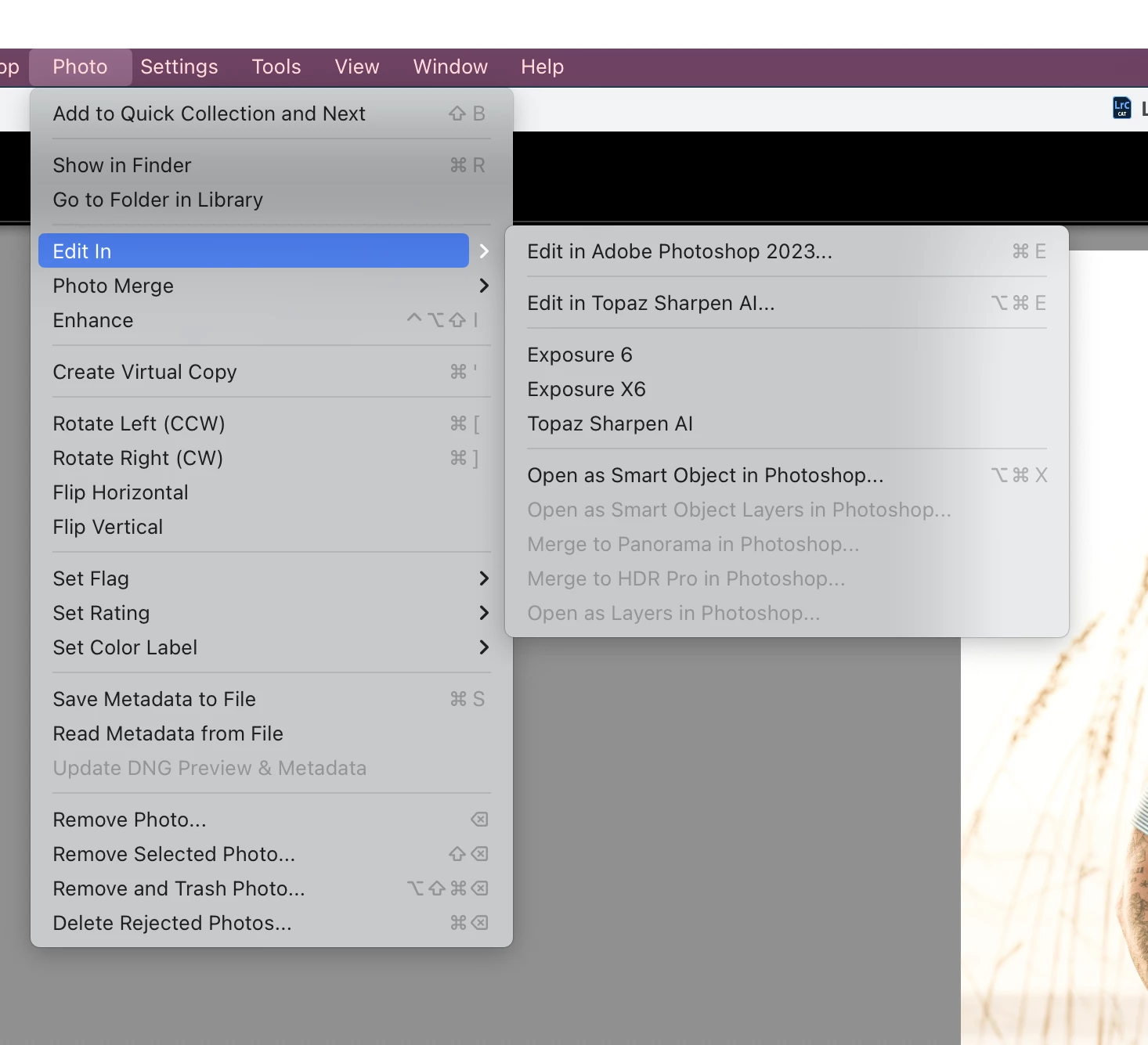
Task: Open the View menu
Action: pos(357,67)
